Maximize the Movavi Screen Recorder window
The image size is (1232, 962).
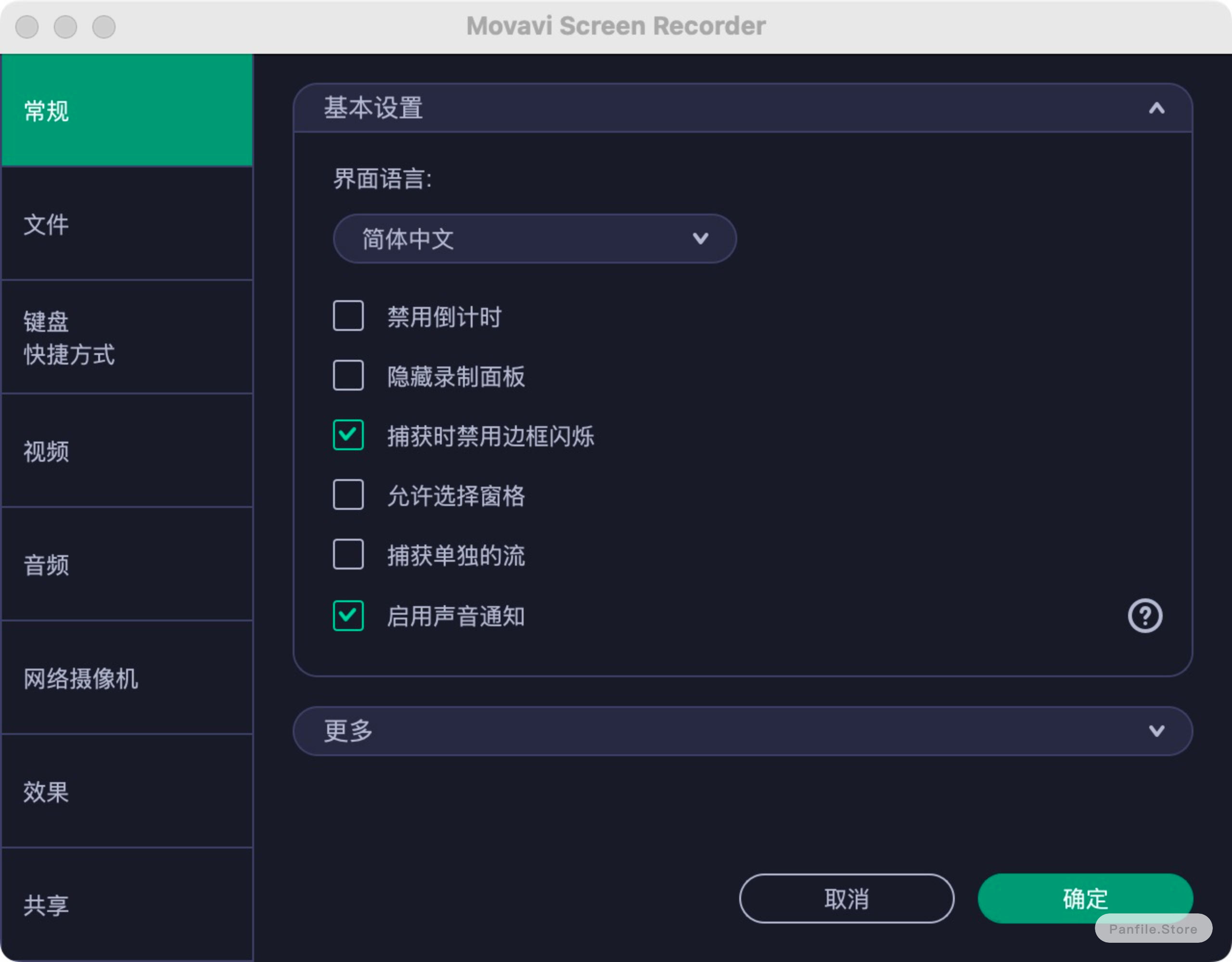pos(104,26)
